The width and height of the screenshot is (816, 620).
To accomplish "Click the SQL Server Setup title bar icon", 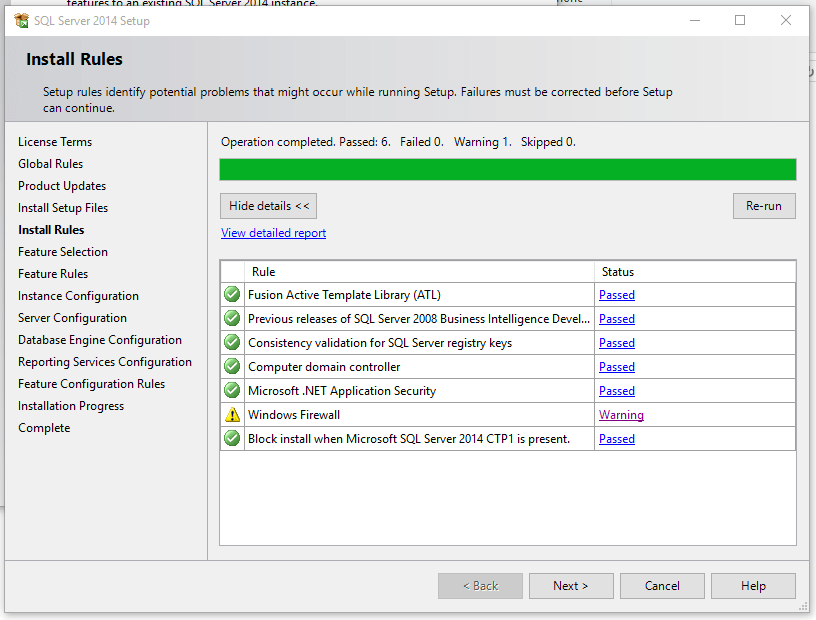I will 21,21.
